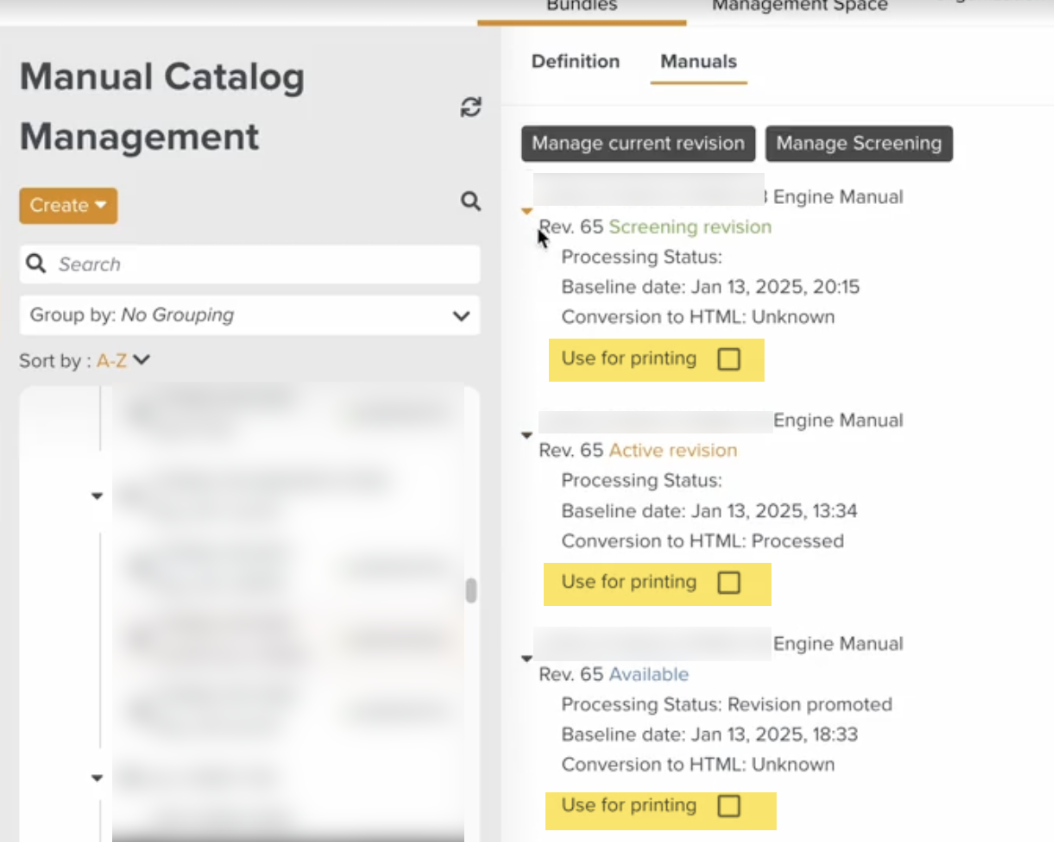Focus the Search text field
Image resolution: width=1054 pixels, height=842 pixels.
260,265
